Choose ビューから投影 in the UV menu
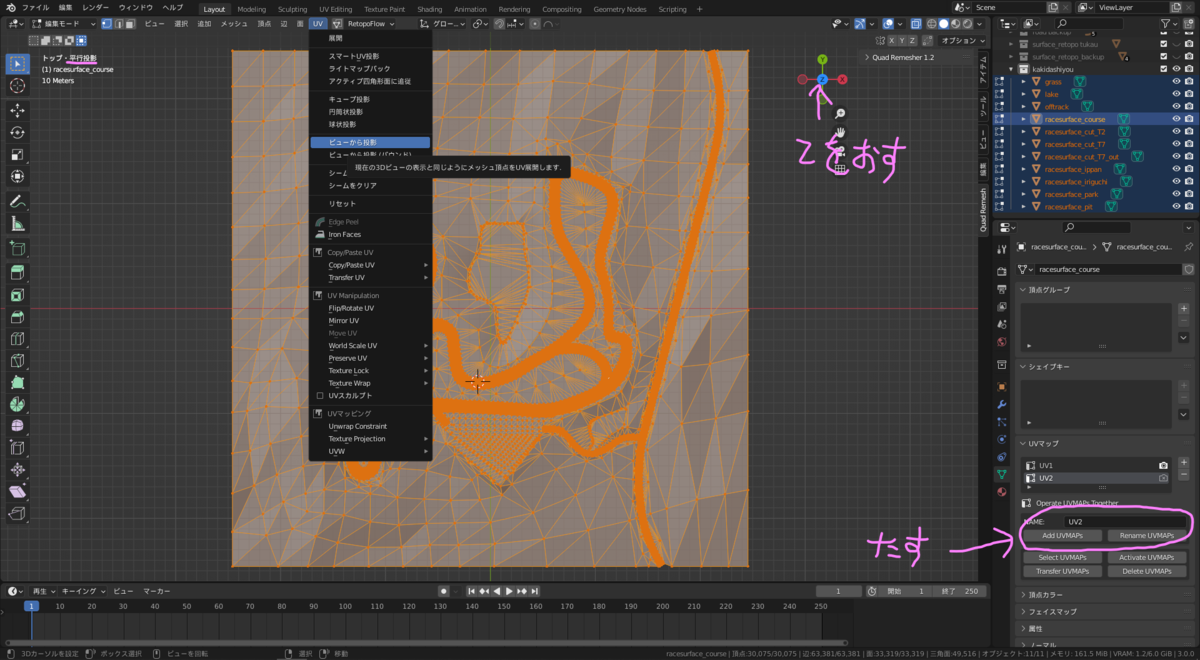Viewport: 1200px width, 660px height. pyautogui.click(x=352, y=143)
